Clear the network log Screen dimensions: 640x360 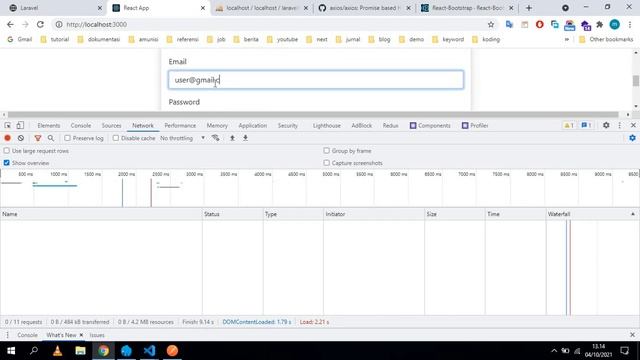point(21,138)
